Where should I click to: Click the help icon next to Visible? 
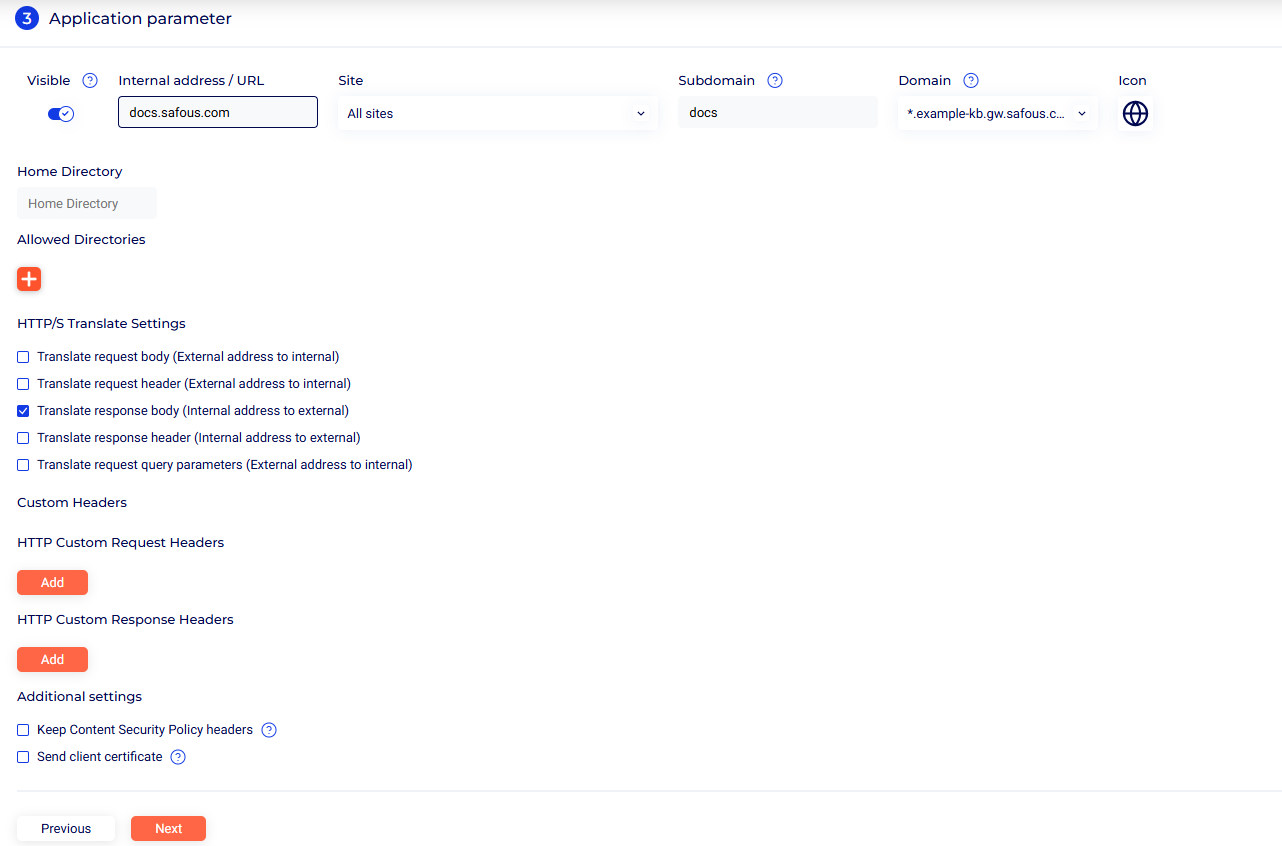coord(90,81)
